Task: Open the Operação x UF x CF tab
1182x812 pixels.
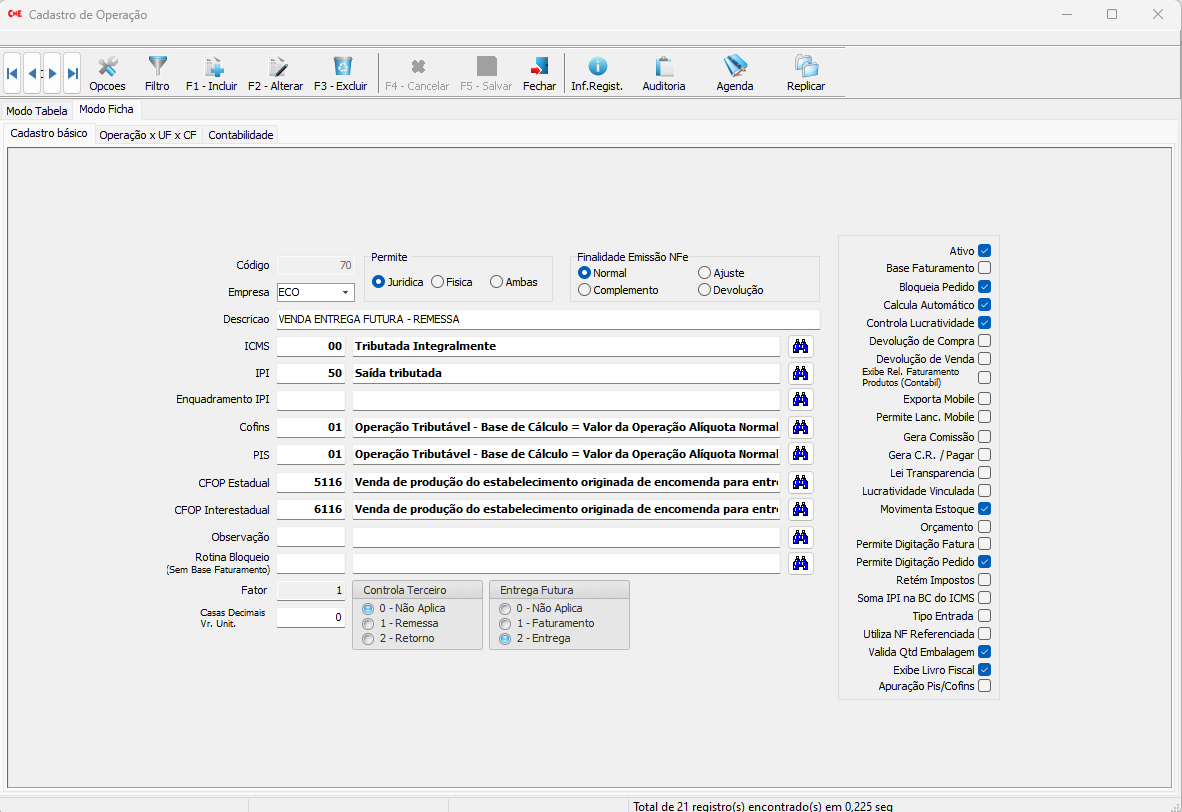Action: (x=148, y=135)
